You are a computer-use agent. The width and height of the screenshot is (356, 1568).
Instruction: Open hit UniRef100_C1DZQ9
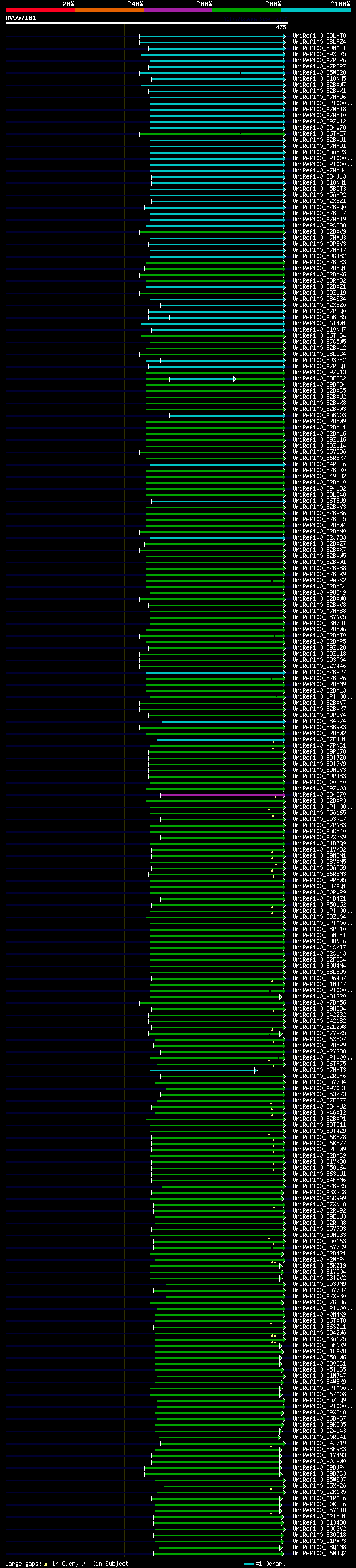pyautogui.click(x=319, y=844)
